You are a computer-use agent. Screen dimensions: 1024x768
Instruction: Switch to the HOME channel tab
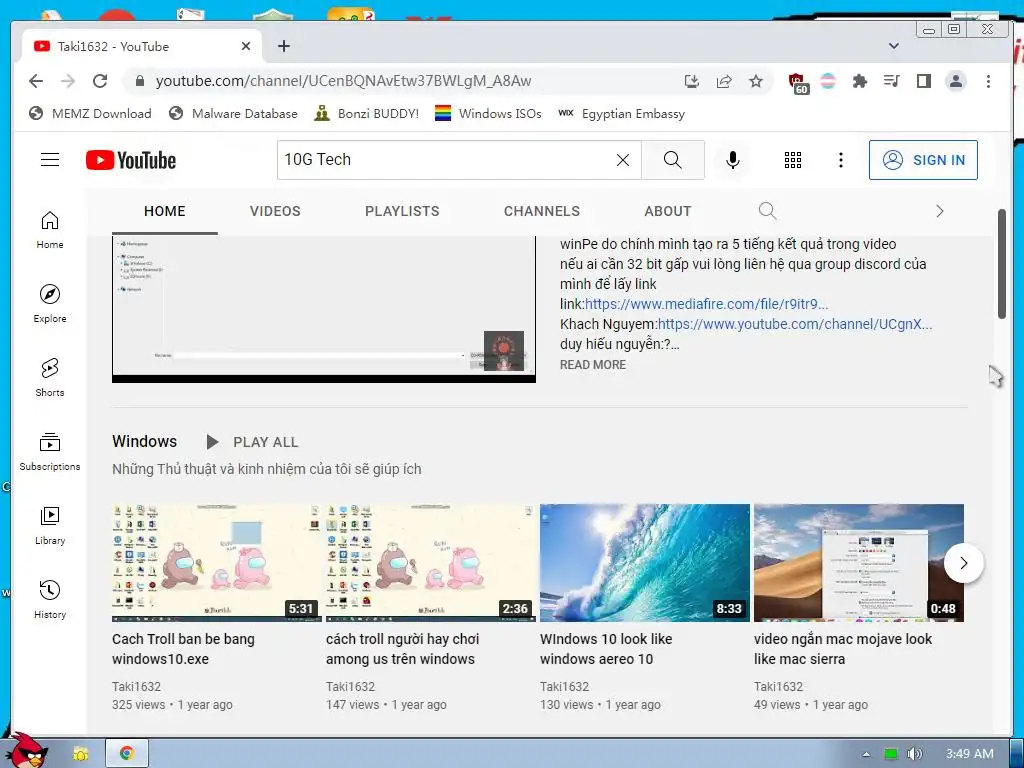pos(165,212)
